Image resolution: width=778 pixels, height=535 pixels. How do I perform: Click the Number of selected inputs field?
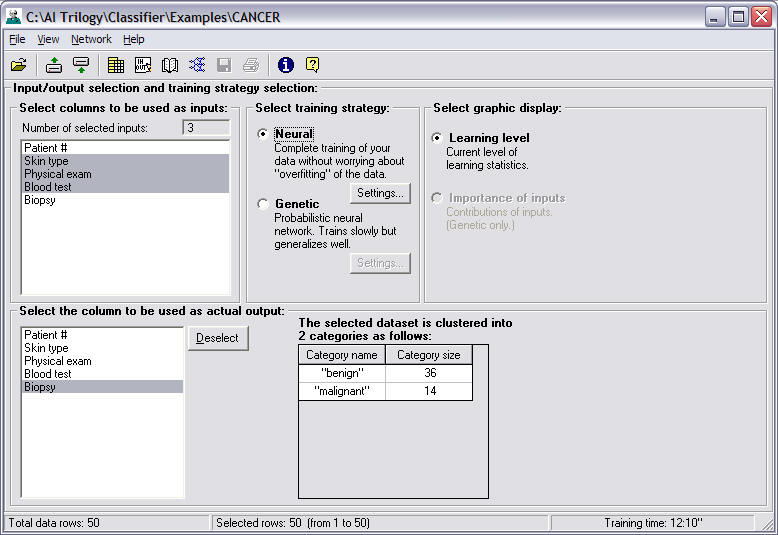pos(206,128)
